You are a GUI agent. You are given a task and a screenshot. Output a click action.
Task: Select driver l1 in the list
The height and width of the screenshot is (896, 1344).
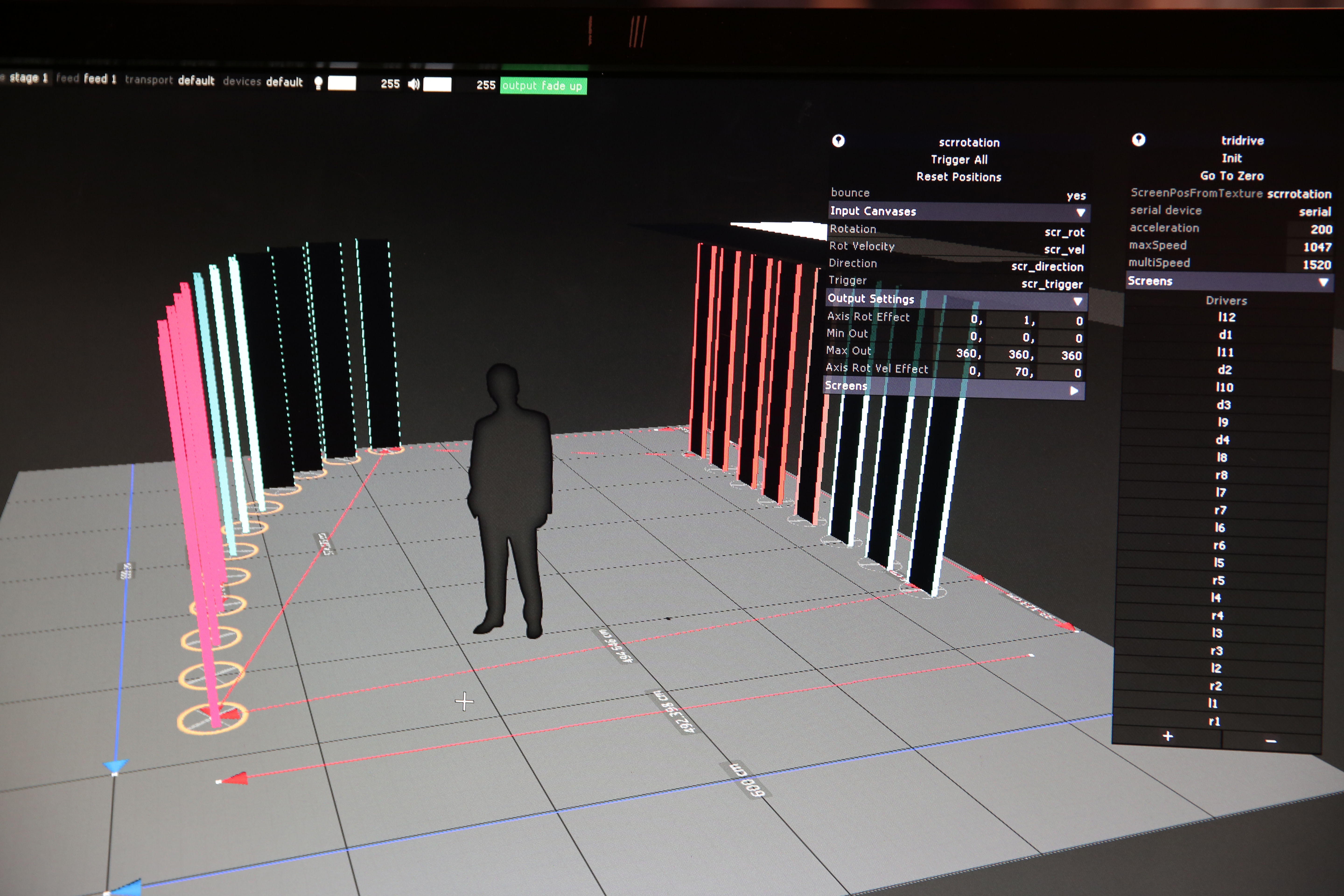(1213, 703)
